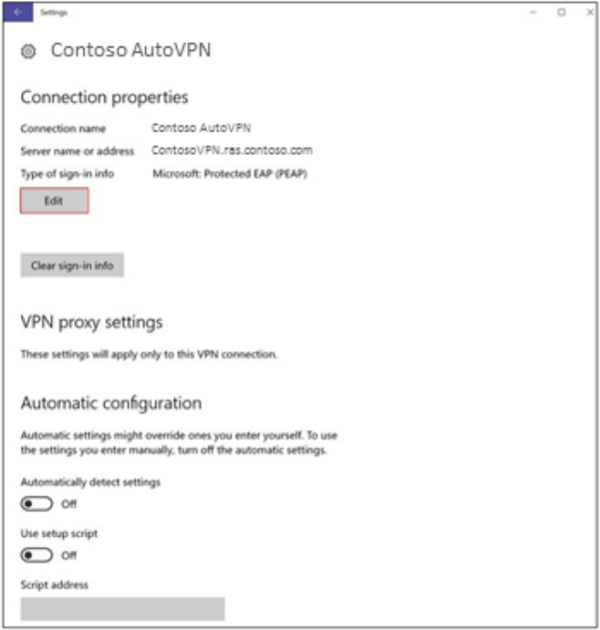
Task: Click the Clear sign-in info button
Action: (x=71, y=266)
